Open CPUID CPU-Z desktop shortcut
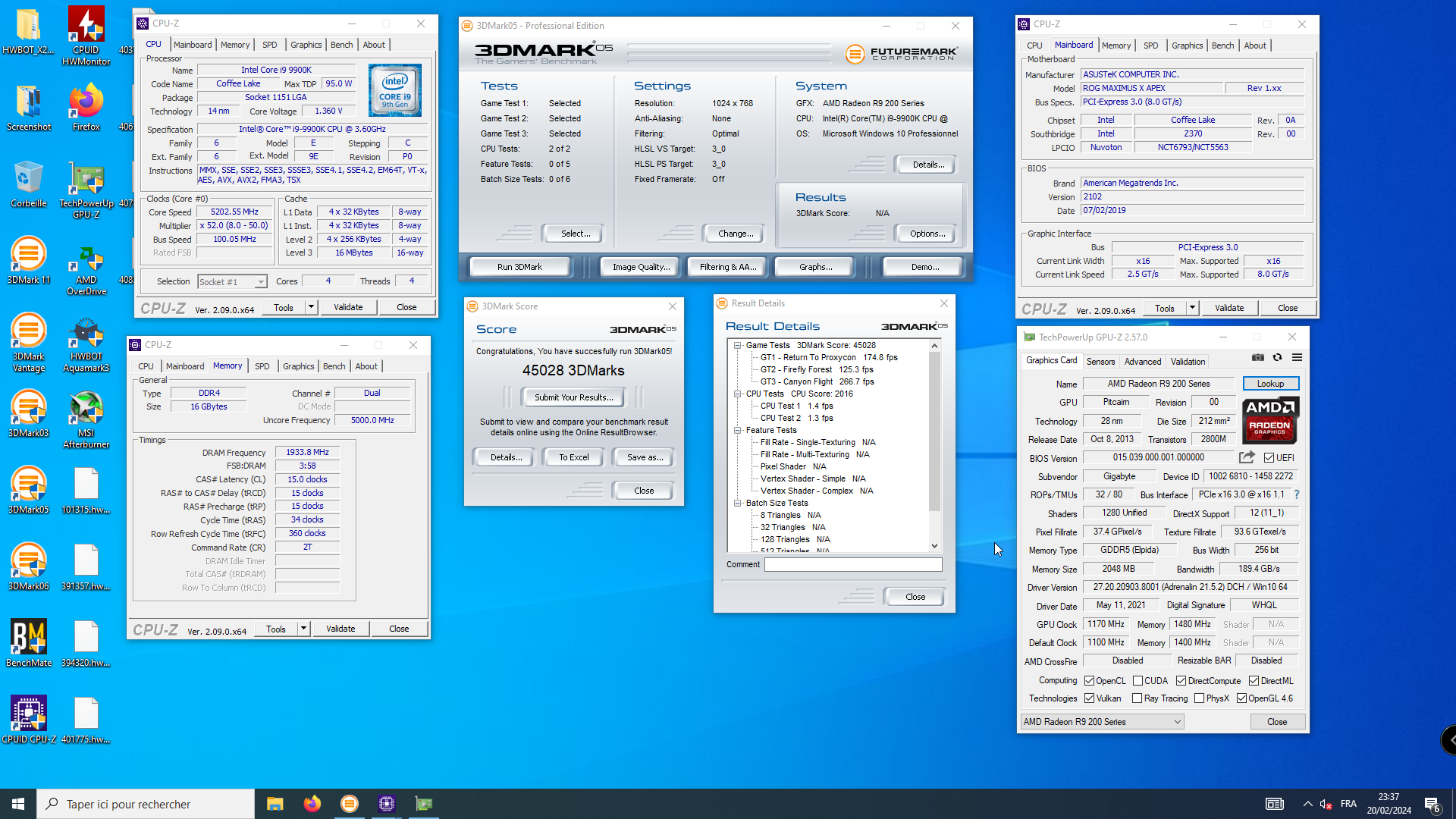 click(29, 720)
